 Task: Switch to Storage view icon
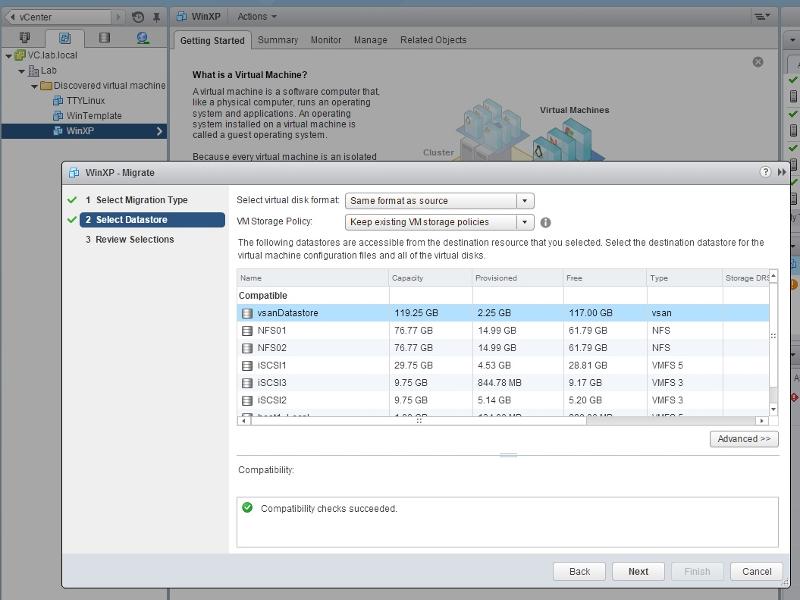105,38
